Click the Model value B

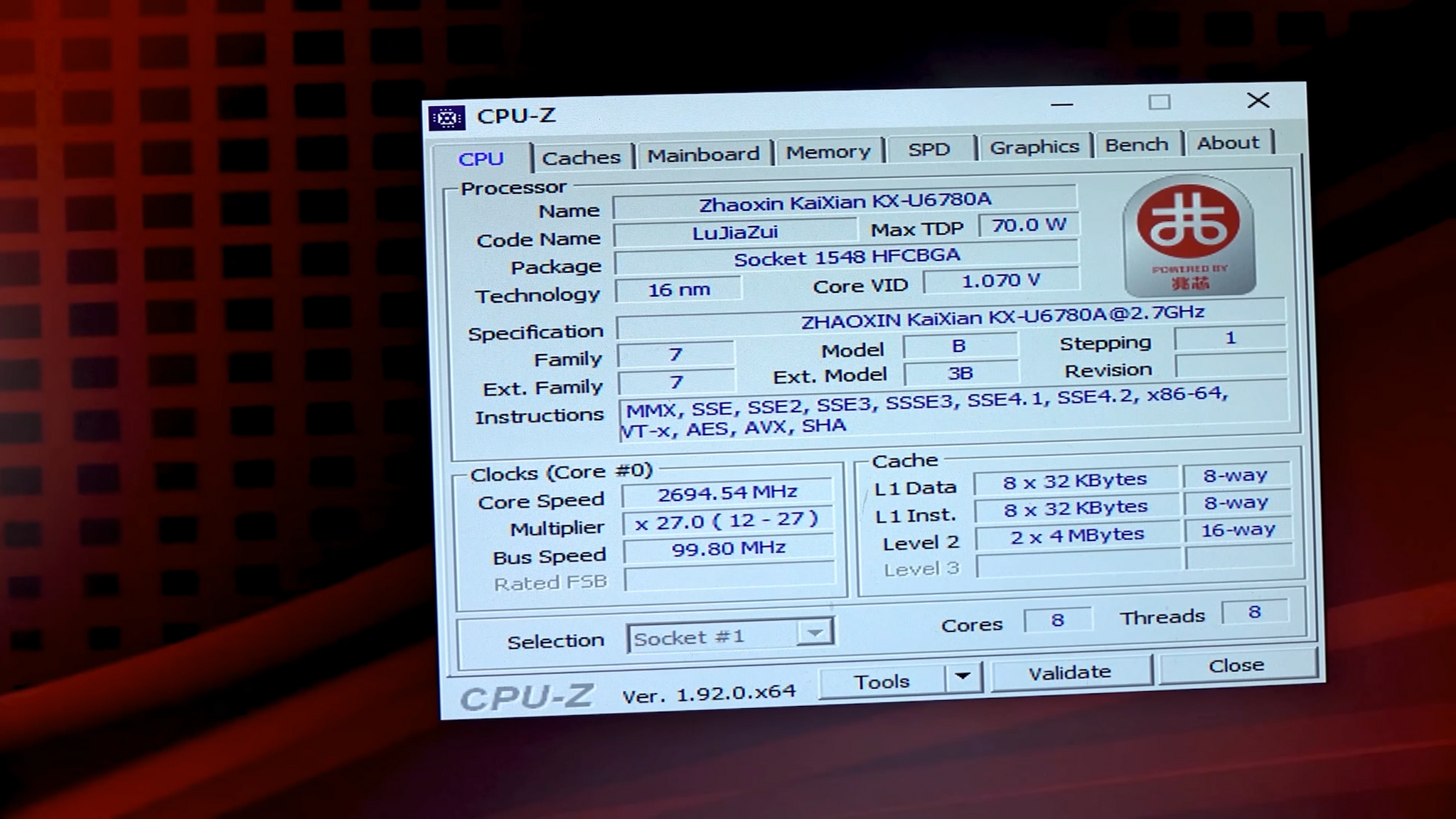[960, 346]
